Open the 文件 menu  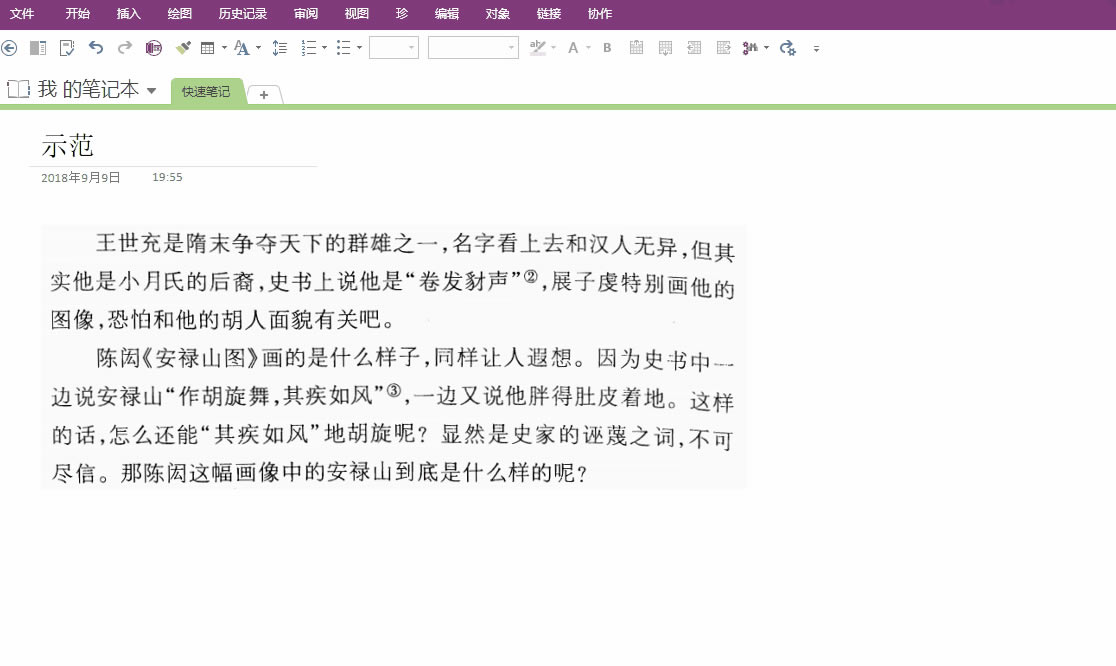(21, 13)
